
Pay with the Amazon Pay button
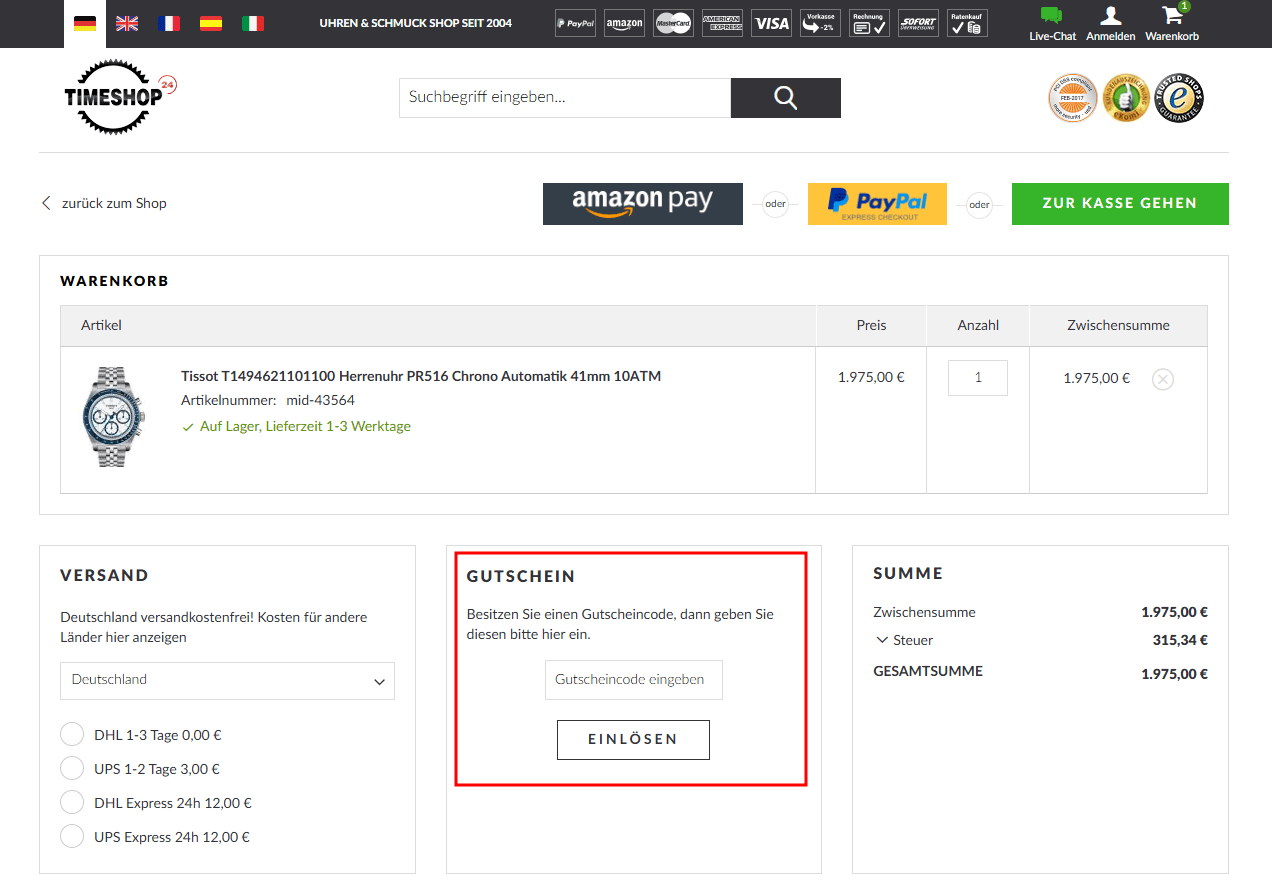tap(642, 204)
